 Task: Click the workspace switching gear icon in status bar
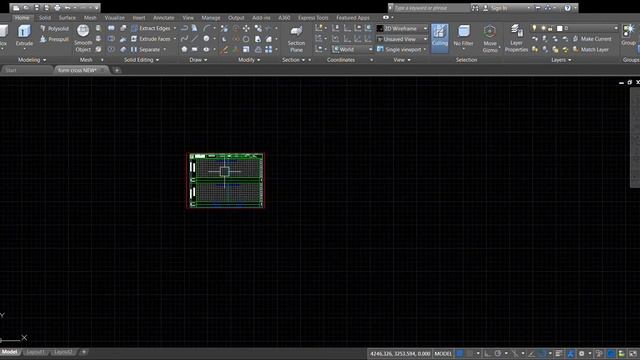point(581,353)
